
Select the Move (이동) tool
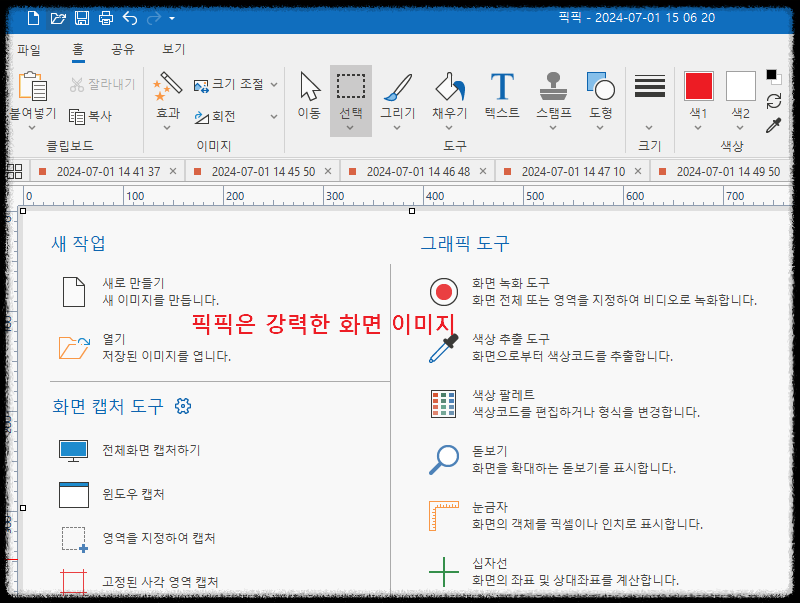[309, 95]
